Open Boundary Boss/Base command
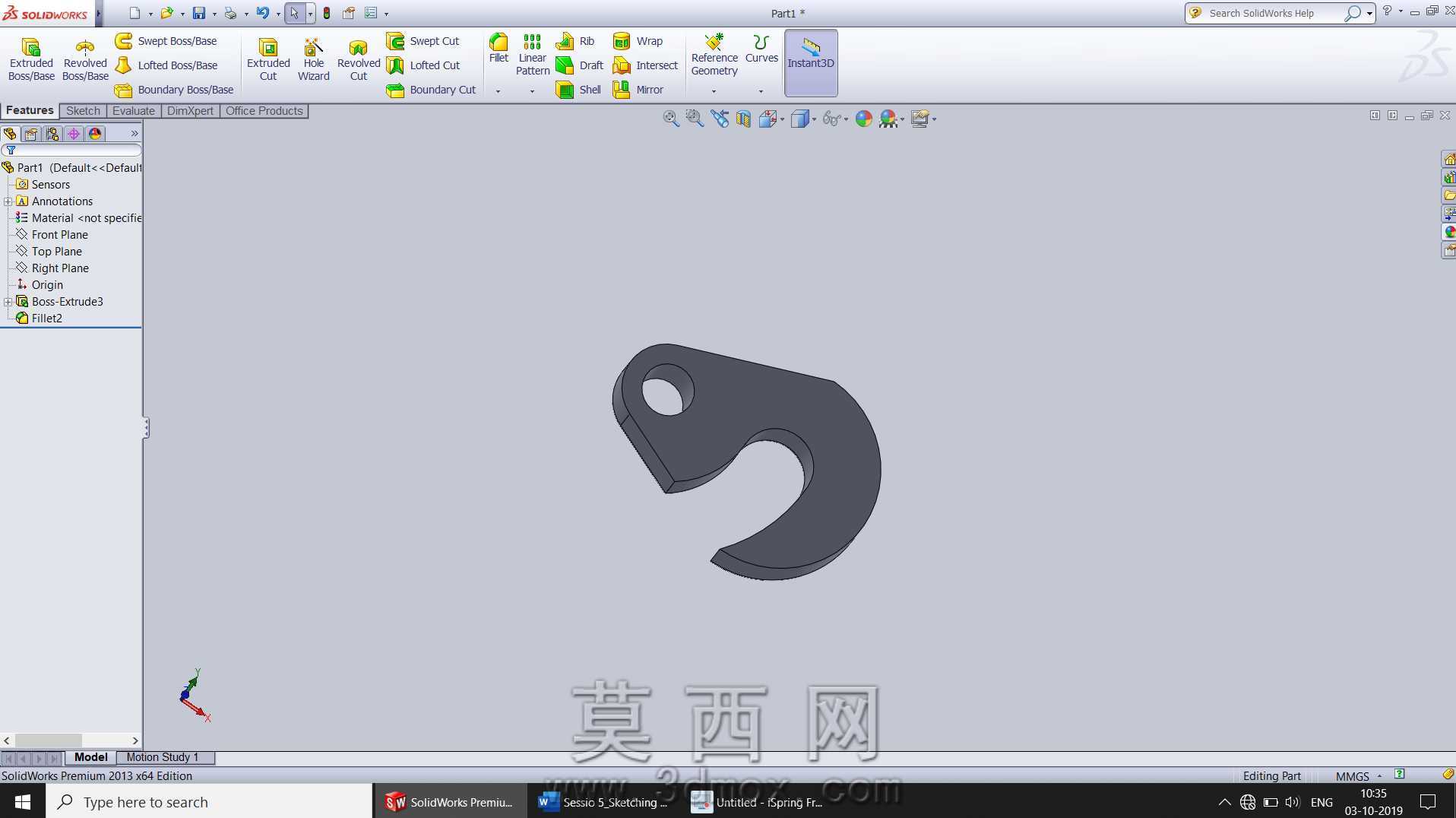1456x818 pixels. coord(174,90)
